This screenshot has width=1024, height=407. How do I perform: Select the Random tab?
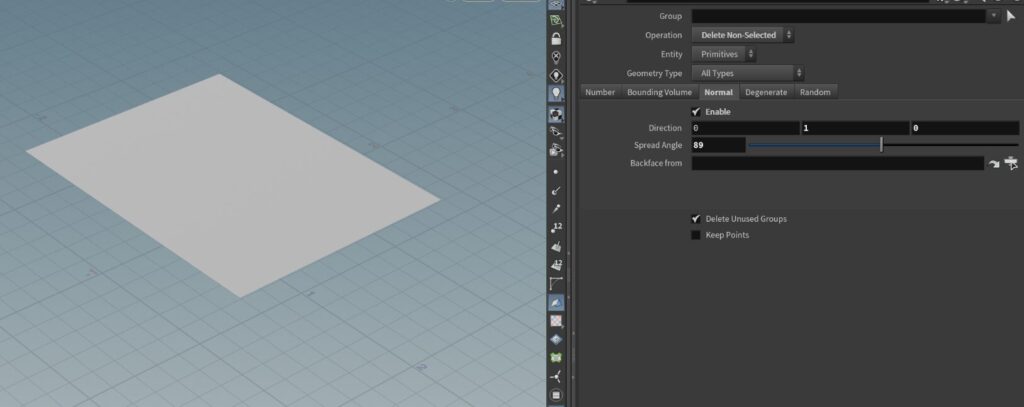(x=815, y=92)
